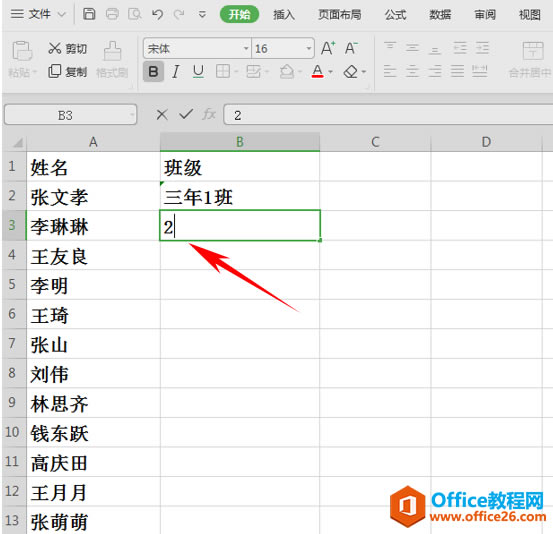Open the font name 宋体 dropdown
This screenshot has height=534, width=553.
tap(246, 48)
